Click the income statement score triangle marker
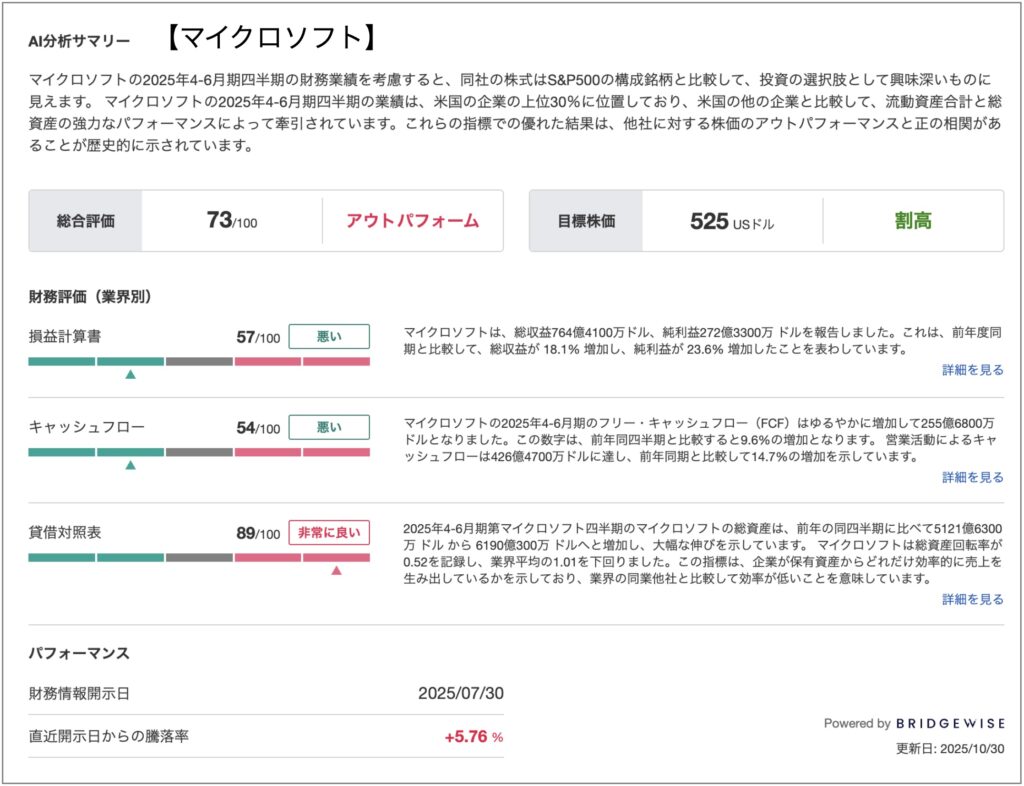1024x786 pixels. (130, 374)
